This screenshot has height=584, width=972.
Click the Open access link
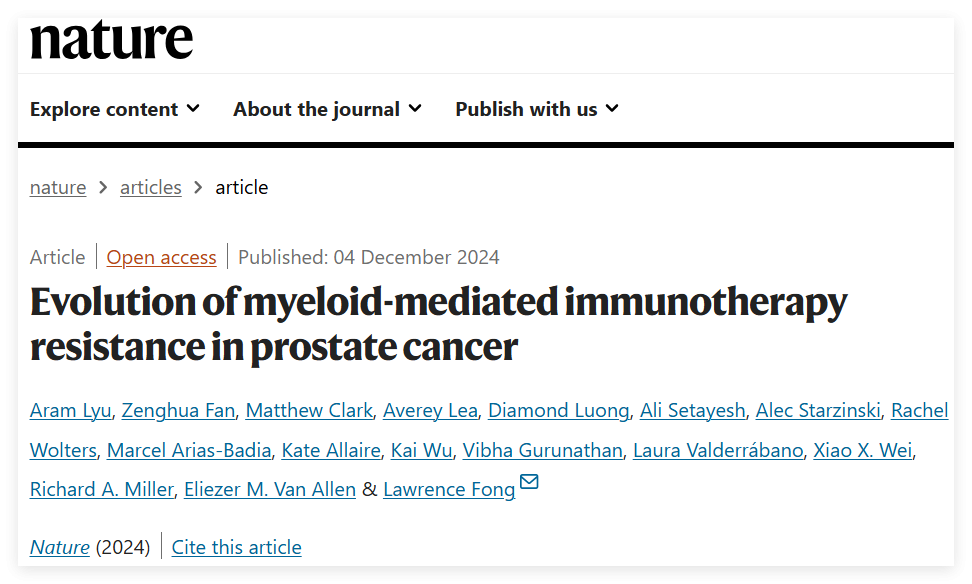point(161,257)
